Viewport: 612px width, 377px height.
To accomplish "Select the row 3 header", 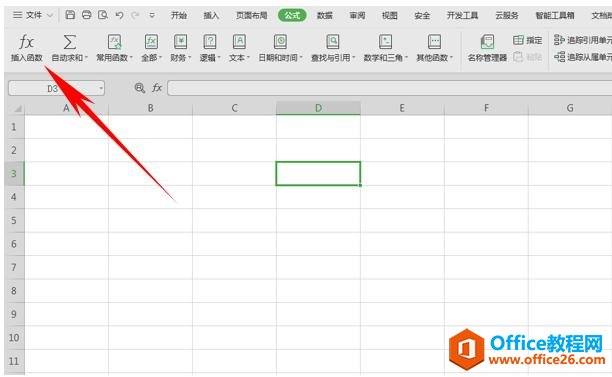I will [x=14, y=174].
